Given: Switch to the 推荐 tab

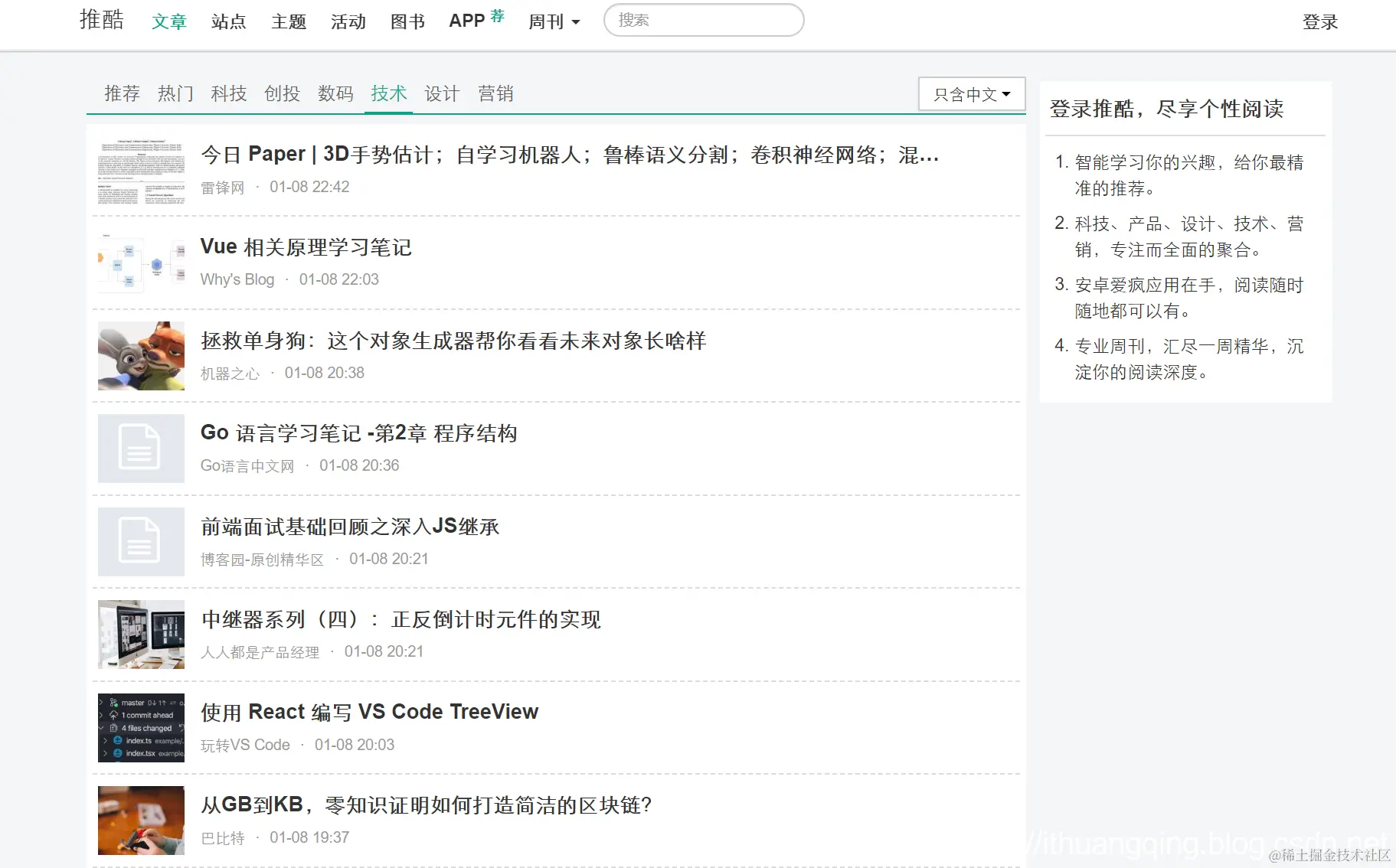Looking at the screenshot, I should point(123,93).
